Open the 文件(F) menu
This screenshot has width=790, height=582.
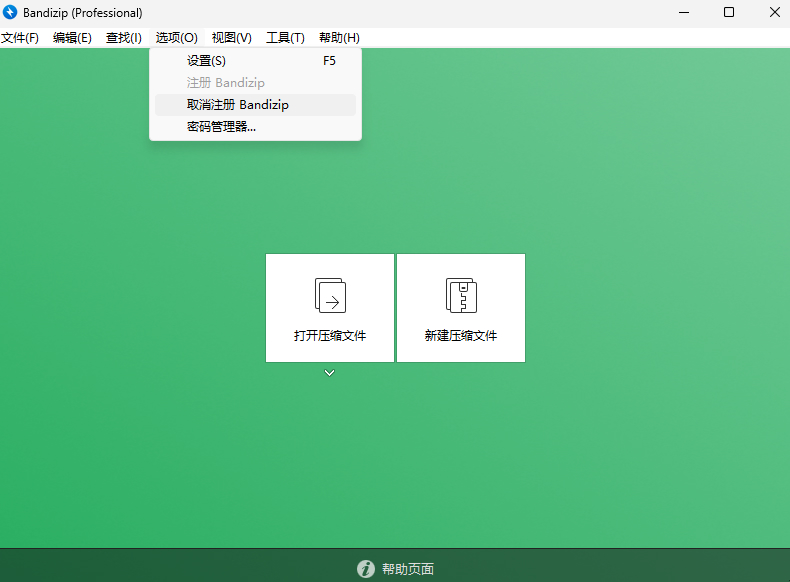pos(20,38)
